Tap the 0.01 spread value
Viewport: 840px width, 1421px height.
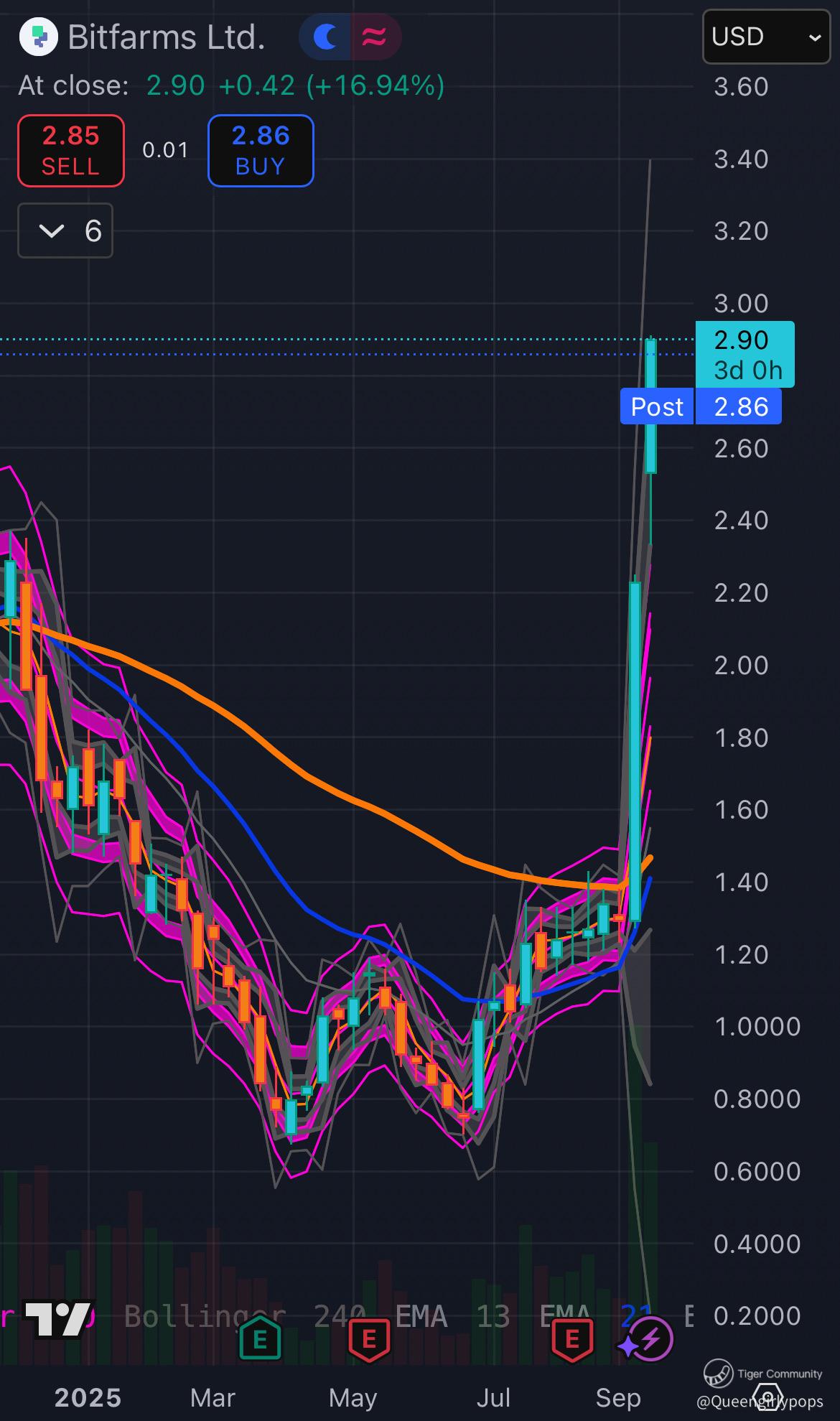(165, 150)
